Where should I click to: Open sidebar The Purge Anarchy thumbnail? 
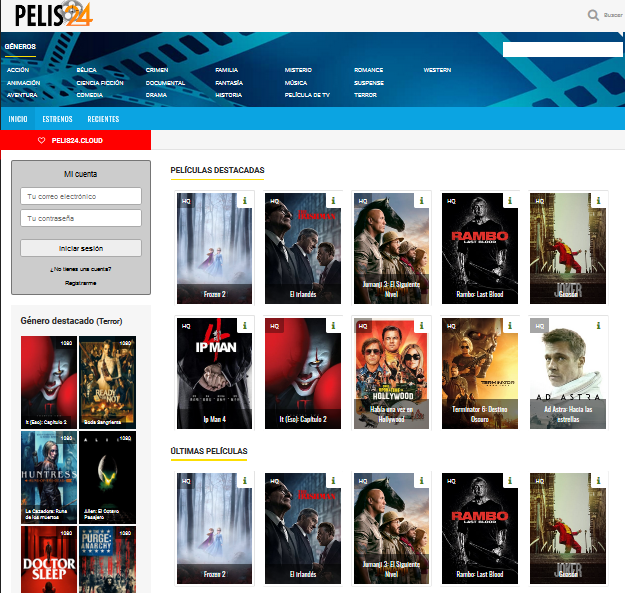click(x=108, y=560)
